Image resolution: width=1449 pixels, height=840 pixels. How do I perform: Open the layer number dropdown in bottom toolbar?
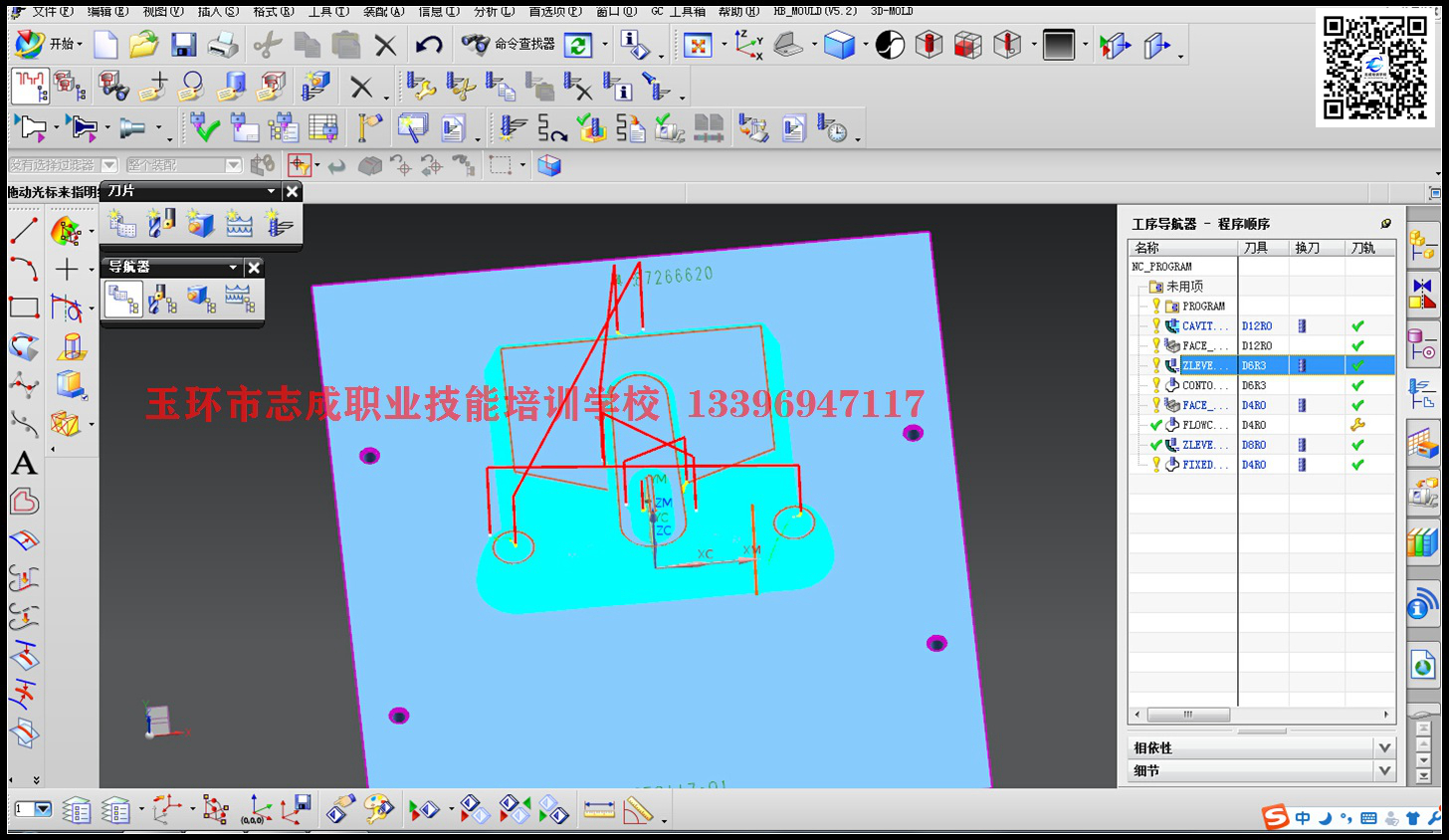tap(43, 809)
